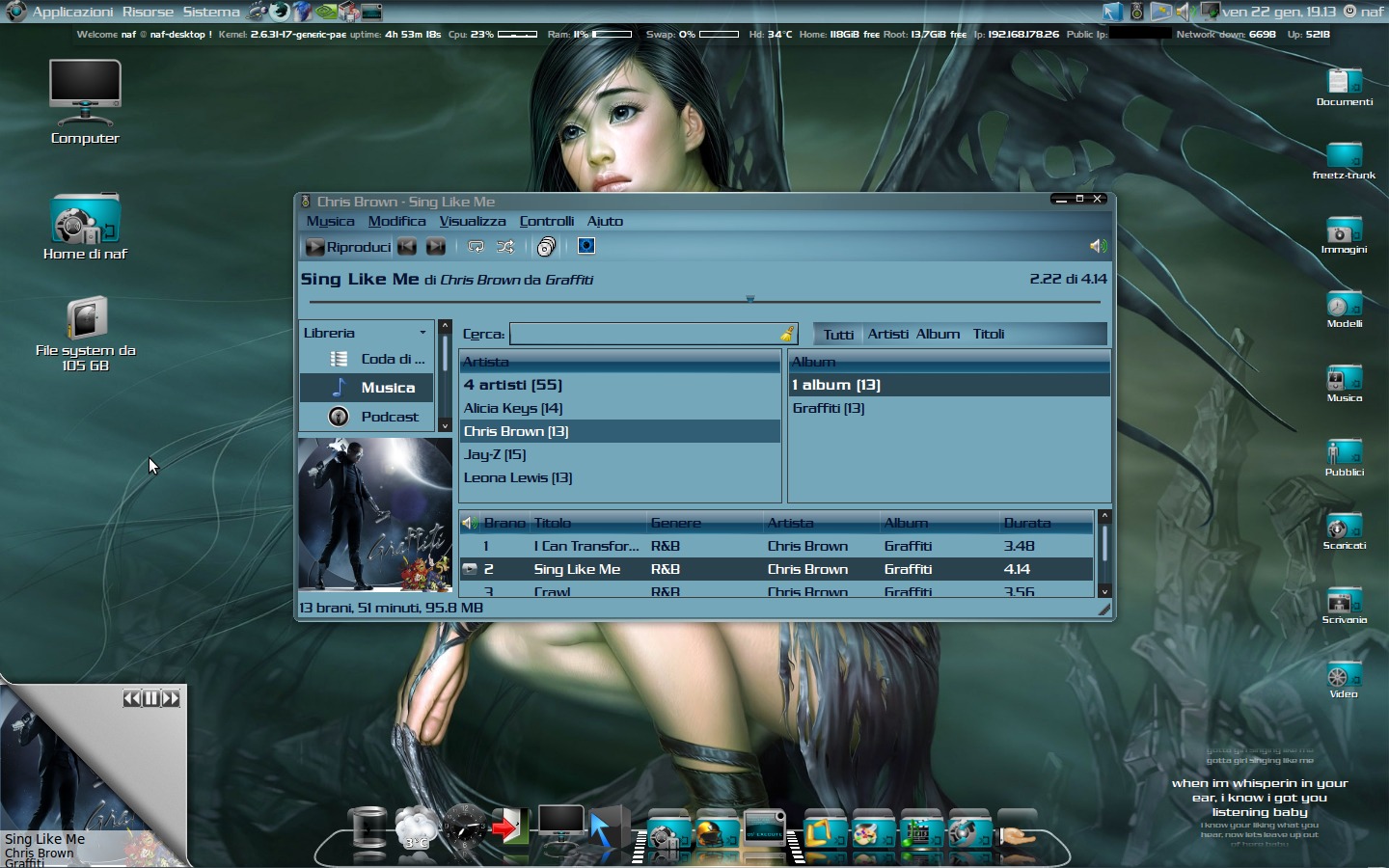Sort by Titolo column header
1389x868 pixels.
(x=587, y=523)
